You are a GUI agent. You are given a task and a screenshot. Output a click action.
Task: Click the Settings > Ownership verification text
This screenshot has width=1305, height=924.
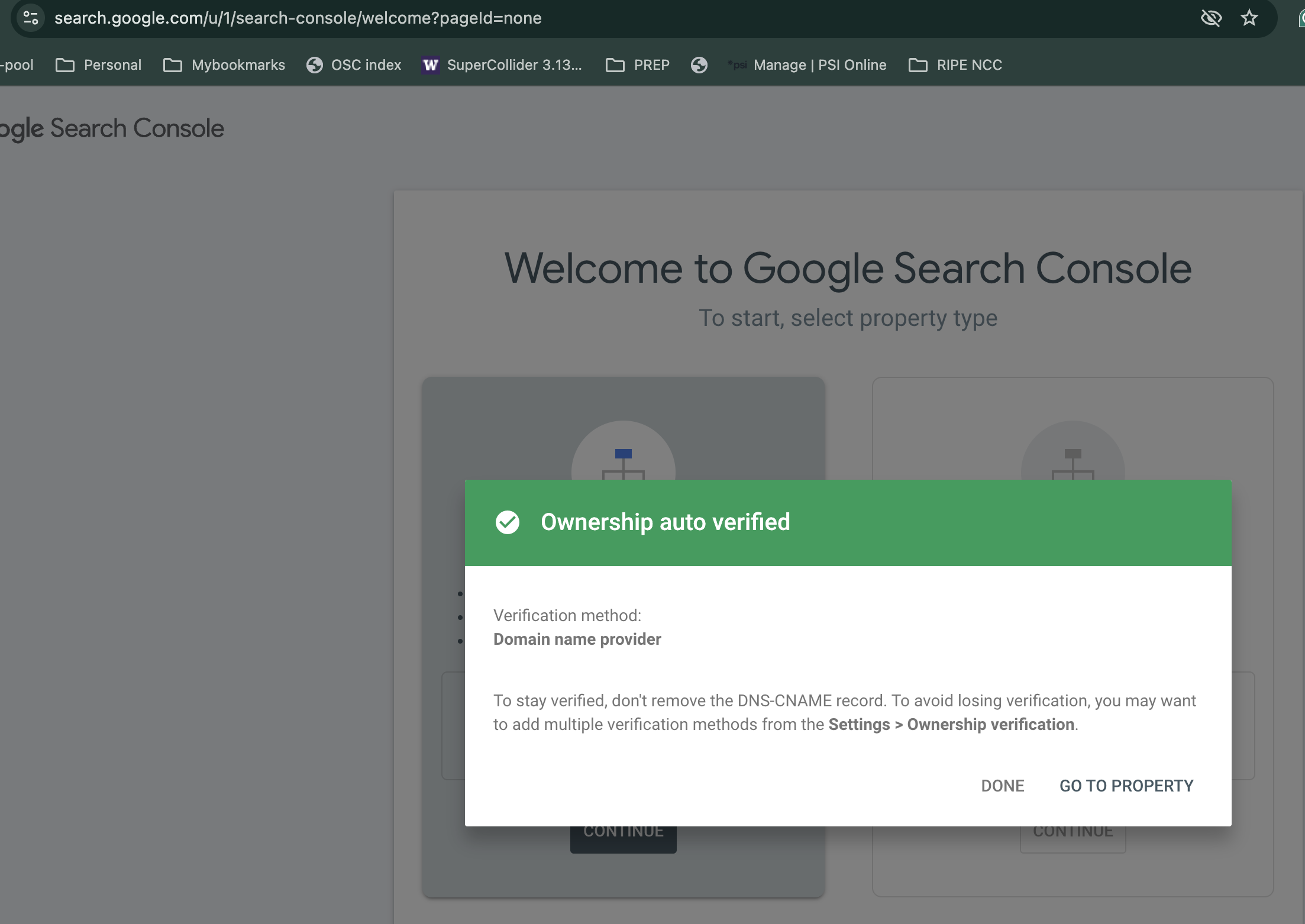point(951,725)
